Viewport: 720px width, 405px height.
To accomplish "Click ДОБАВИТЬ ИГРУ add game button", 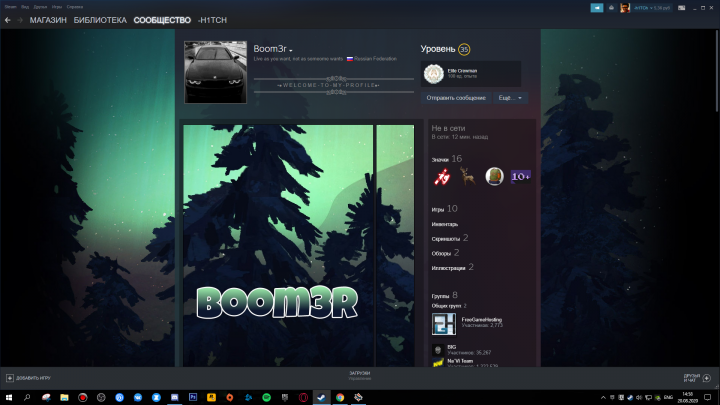I will pyautogui.click(x=28, y=378).
